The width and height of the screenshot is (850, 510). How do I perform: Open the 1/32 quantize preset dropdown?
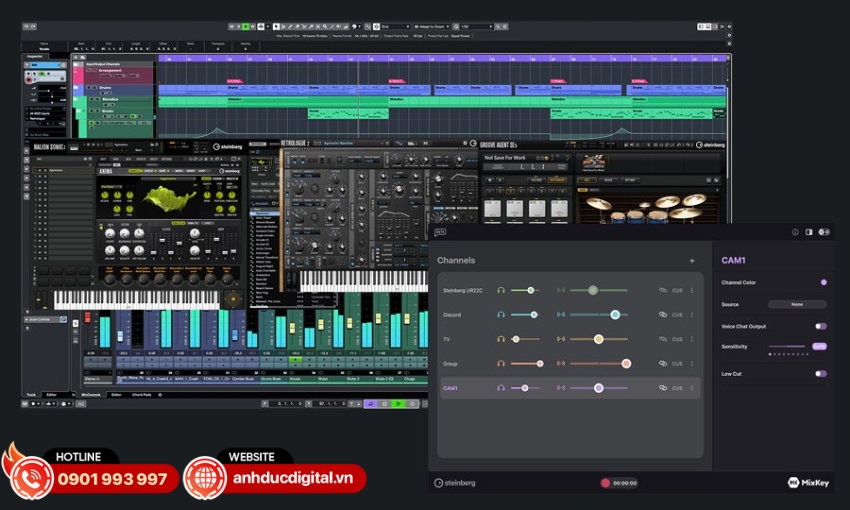click(476, 26)
